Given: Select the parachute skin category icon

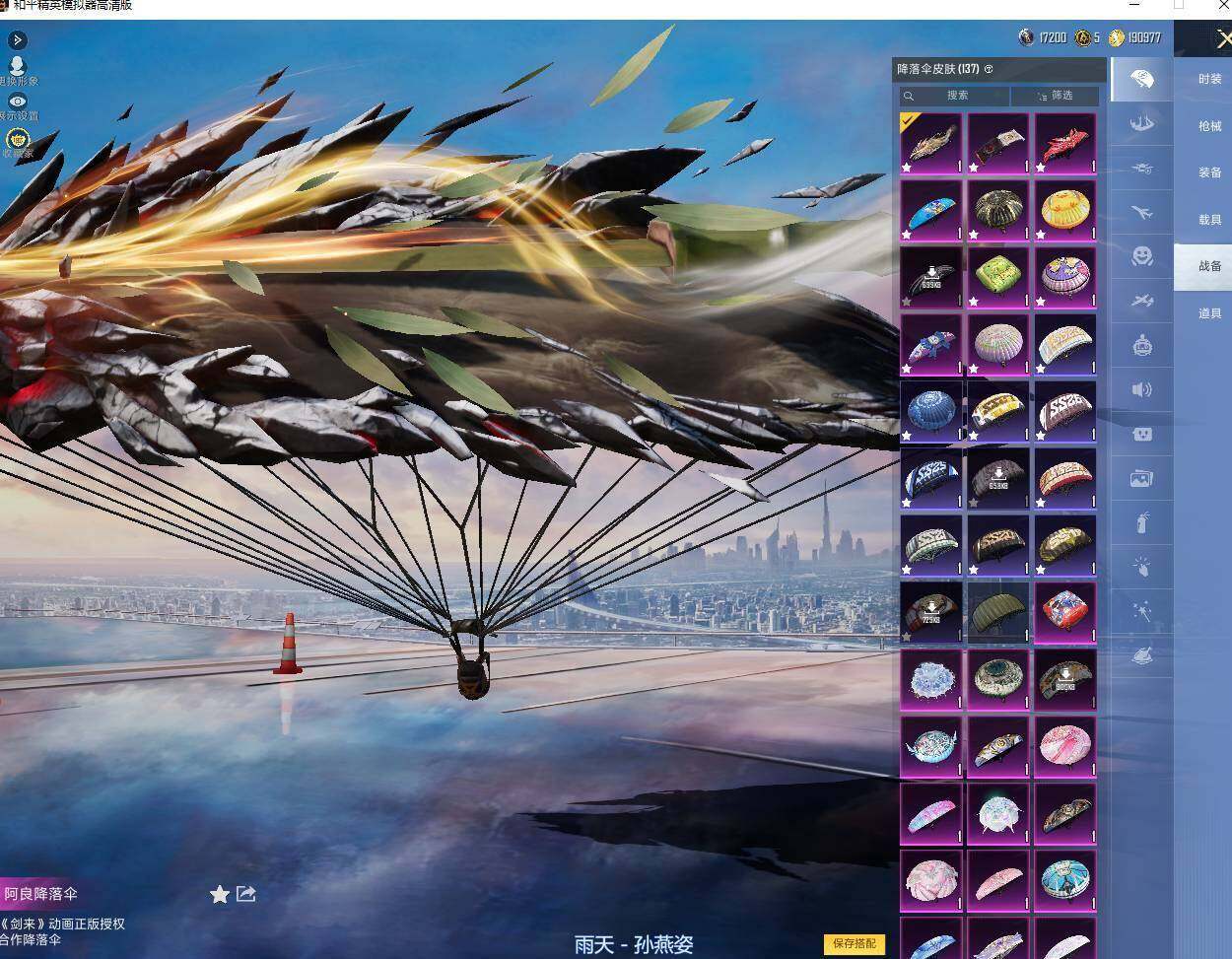Looking at the screenshot, I should (x=1142, y=79).
